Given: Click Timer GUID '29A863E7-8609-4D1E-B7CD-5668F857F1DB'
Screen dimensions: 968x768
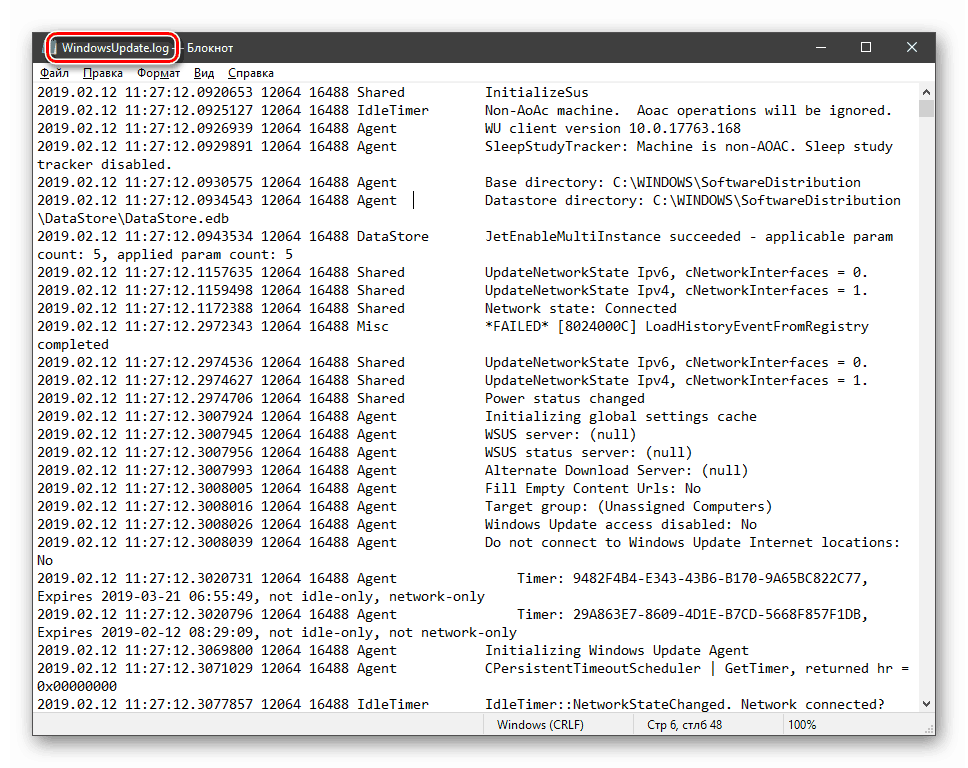Looking at the screenshot, I should pyautogui.click(x=716, y=614).
